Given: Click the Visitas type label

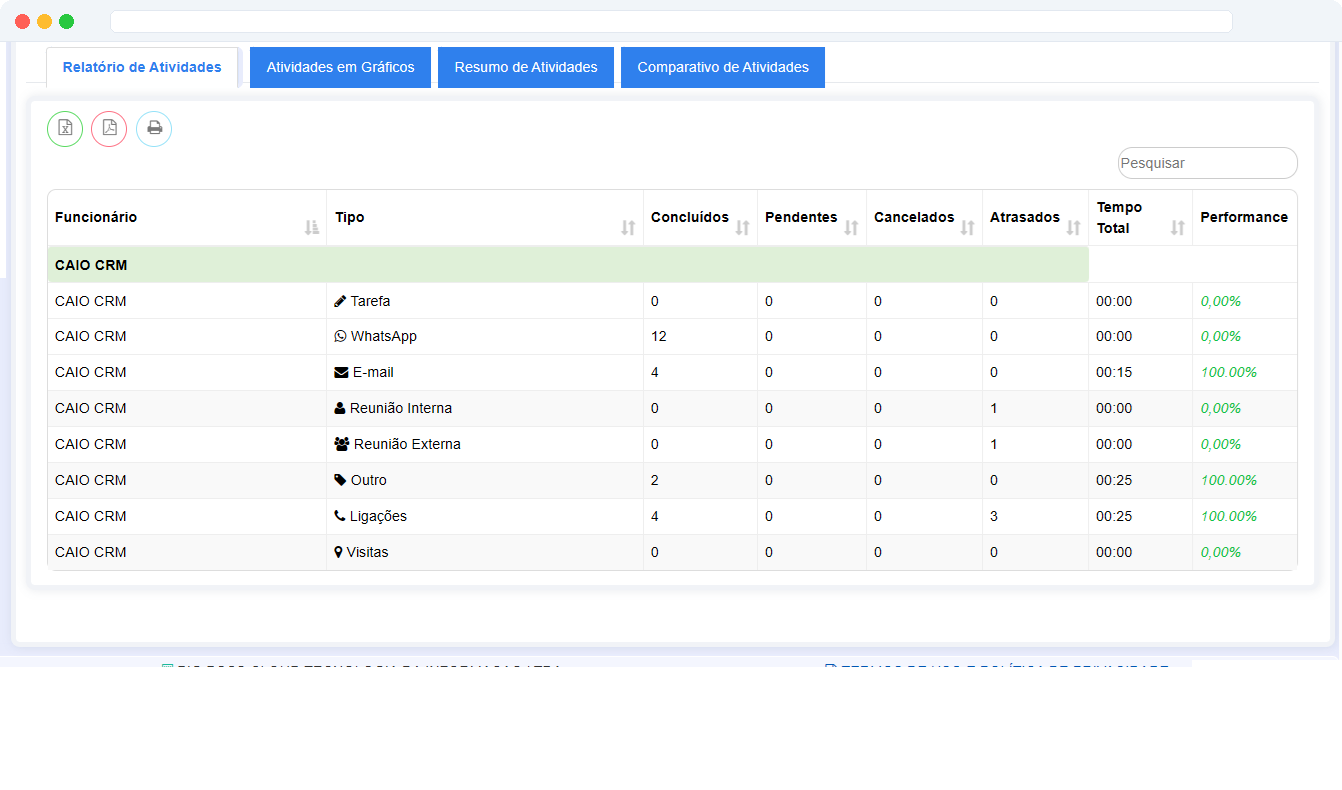Looking at the screenshot, I should point(368,553).
